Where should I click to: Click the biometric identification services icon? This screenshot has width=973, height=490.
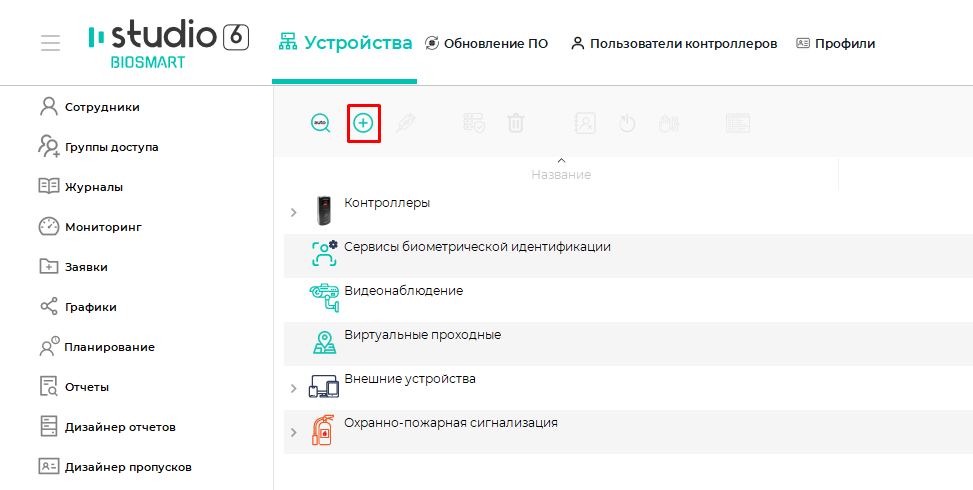pos(324,254)
